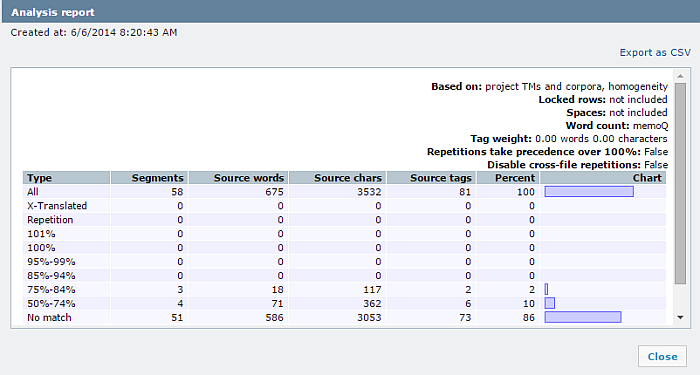This screenshot has width=700, height=375.
Task: Click the All row segments value 58
Action: (x=177, y=192)
